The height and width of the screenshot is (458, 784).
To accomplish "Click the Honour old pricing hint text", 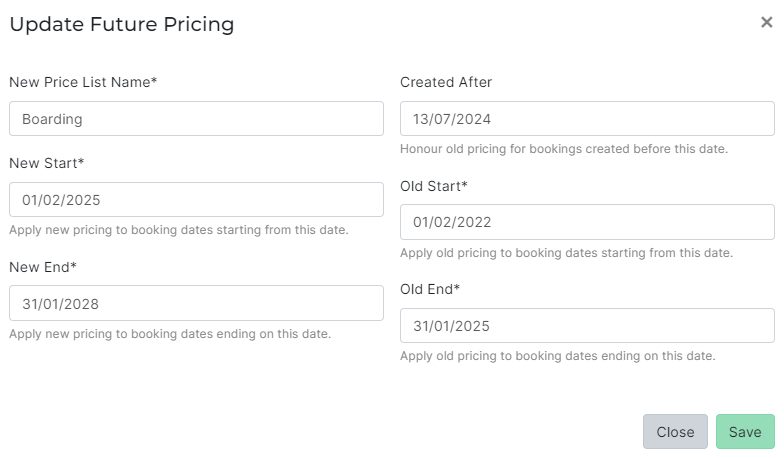I will click(x=563, y=149).
